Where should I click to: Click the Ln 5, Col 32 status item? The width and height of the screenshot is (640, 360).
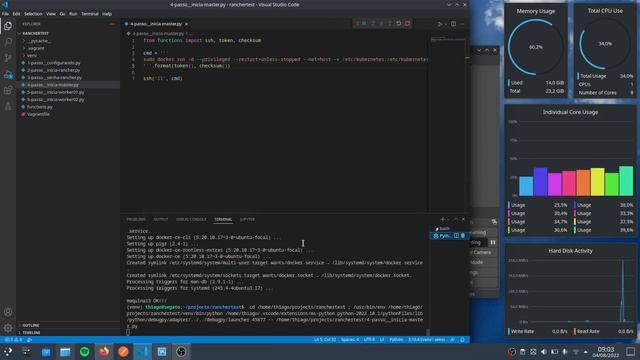(325, 340)
